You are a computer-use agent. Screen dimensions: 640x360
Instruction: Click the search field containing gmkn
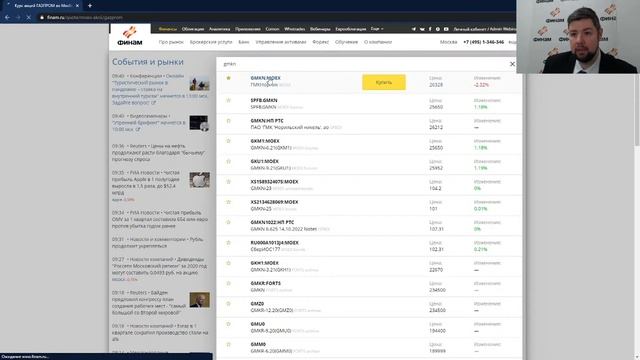pos(363,64)
